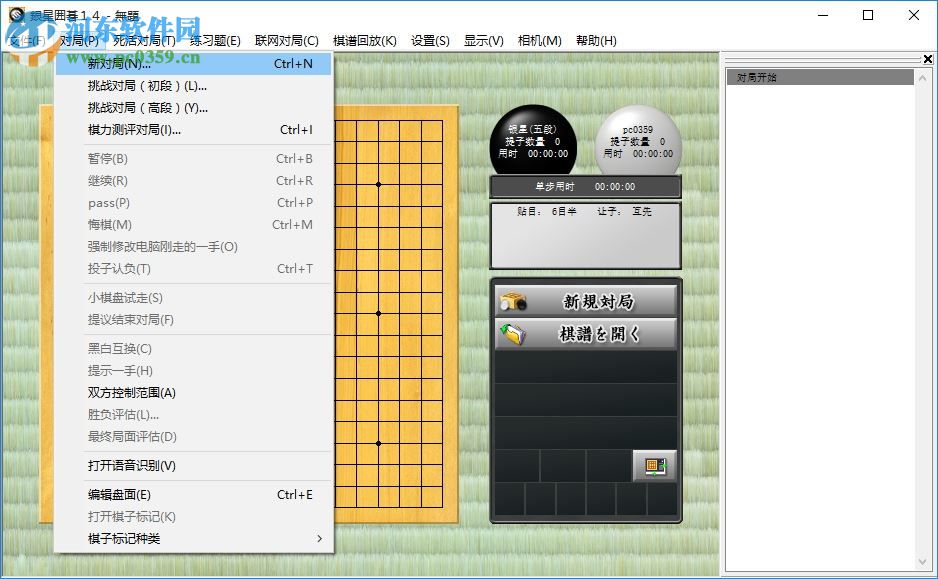
Task: Open the 帮助(H) menu
Action: 594,41
